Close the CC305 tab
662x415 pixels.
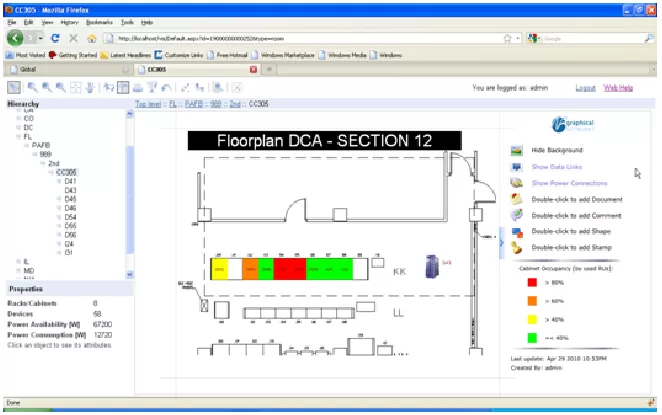tap(253, 69)
